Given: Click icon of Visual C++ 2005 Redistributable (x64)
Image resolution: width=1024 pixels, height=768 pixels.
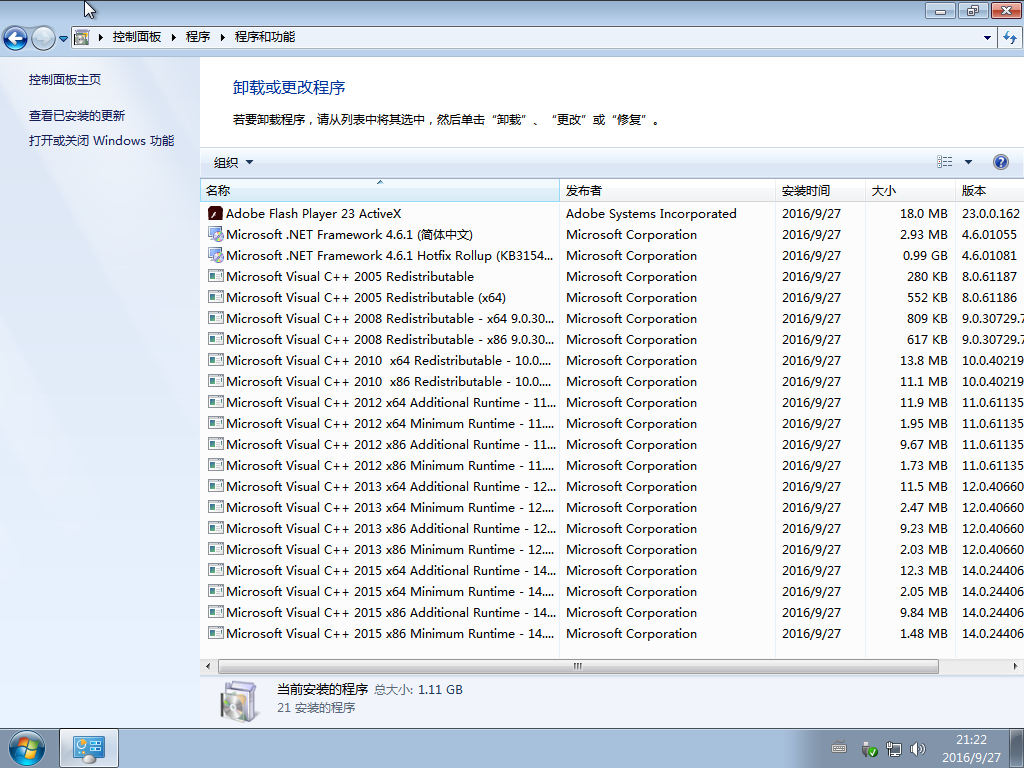Looking at the screenshot, I should (216, 297).
